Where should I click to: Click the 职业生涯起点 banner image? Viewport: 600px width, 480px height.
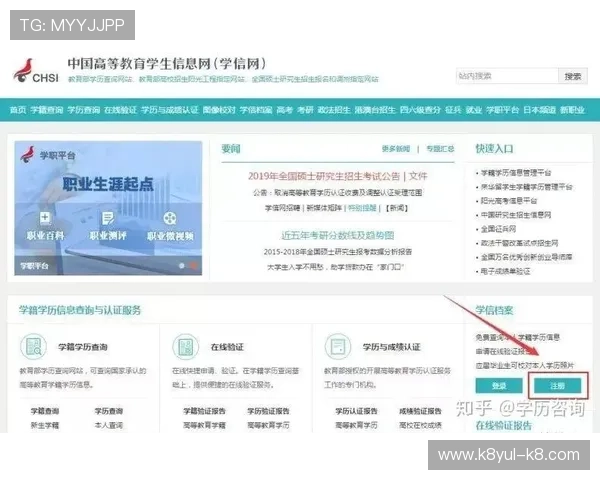pyautogui.click(x=108, y=208)
